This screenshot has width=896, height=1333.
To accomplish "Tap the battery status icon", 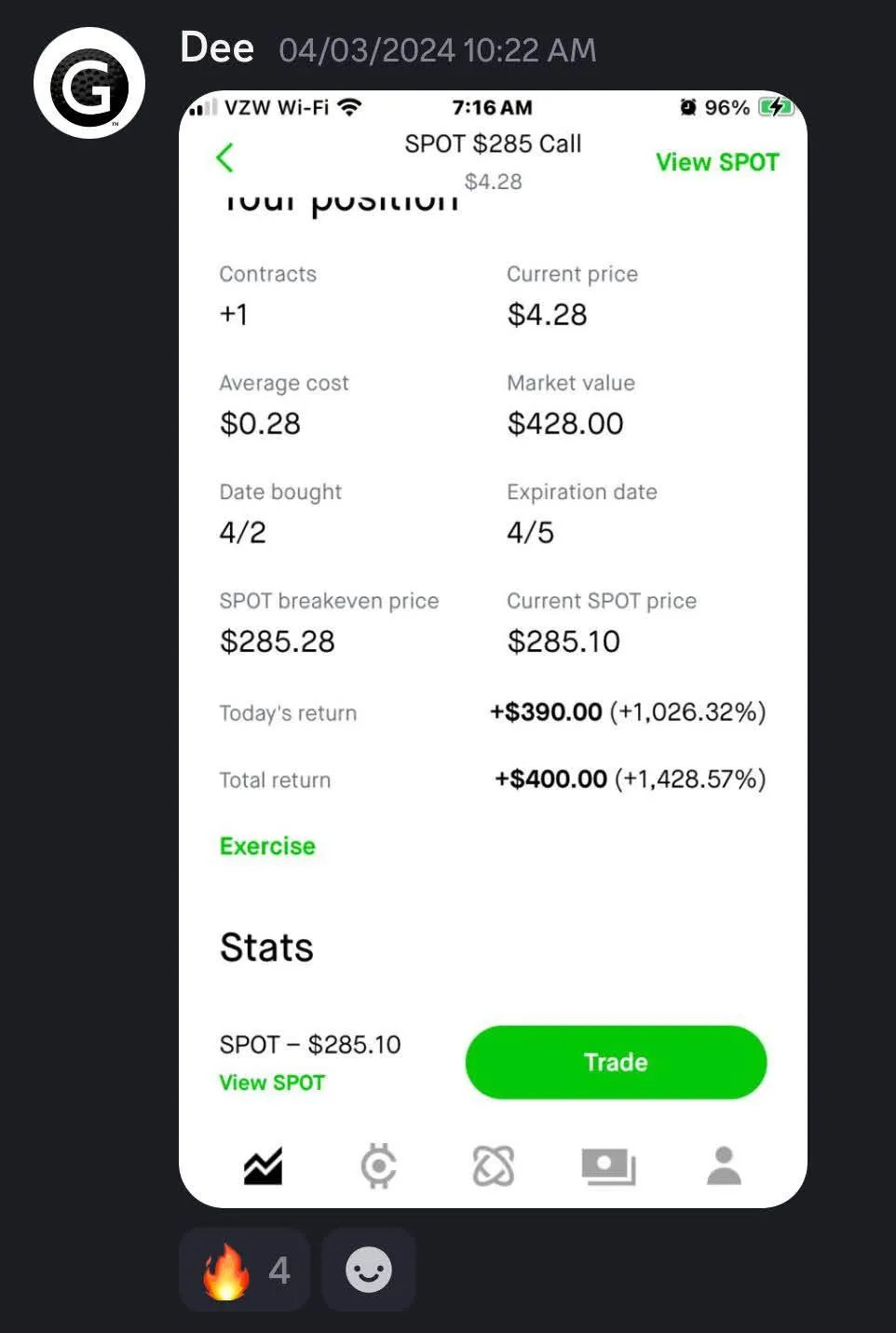I will point(775,107).
